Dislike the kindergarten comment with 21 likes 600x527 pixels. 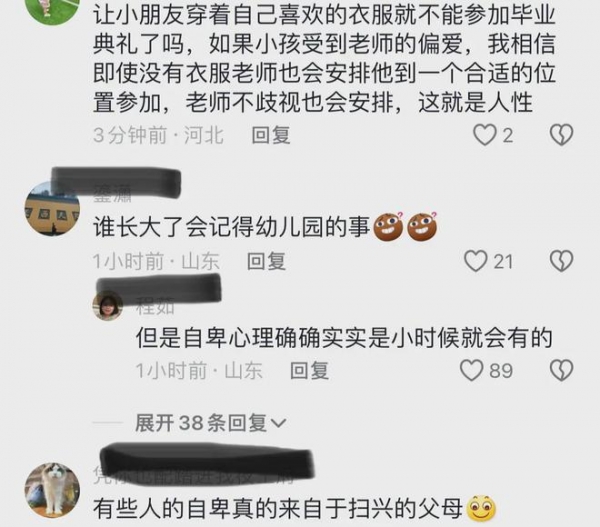pyautogui.click(x=561, y=261)
